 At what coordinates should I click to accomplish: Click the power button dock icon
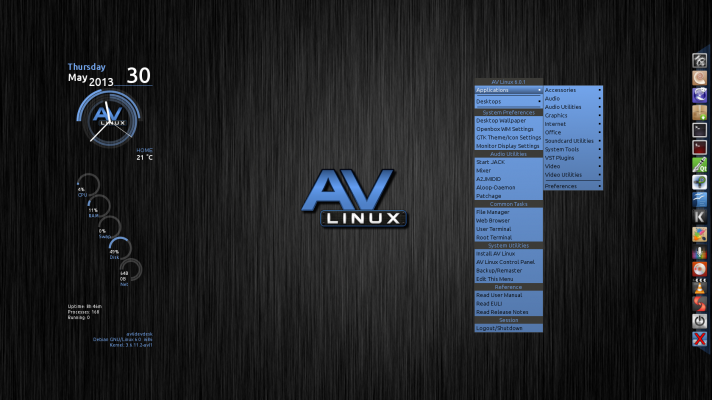[x=699, y=321]
